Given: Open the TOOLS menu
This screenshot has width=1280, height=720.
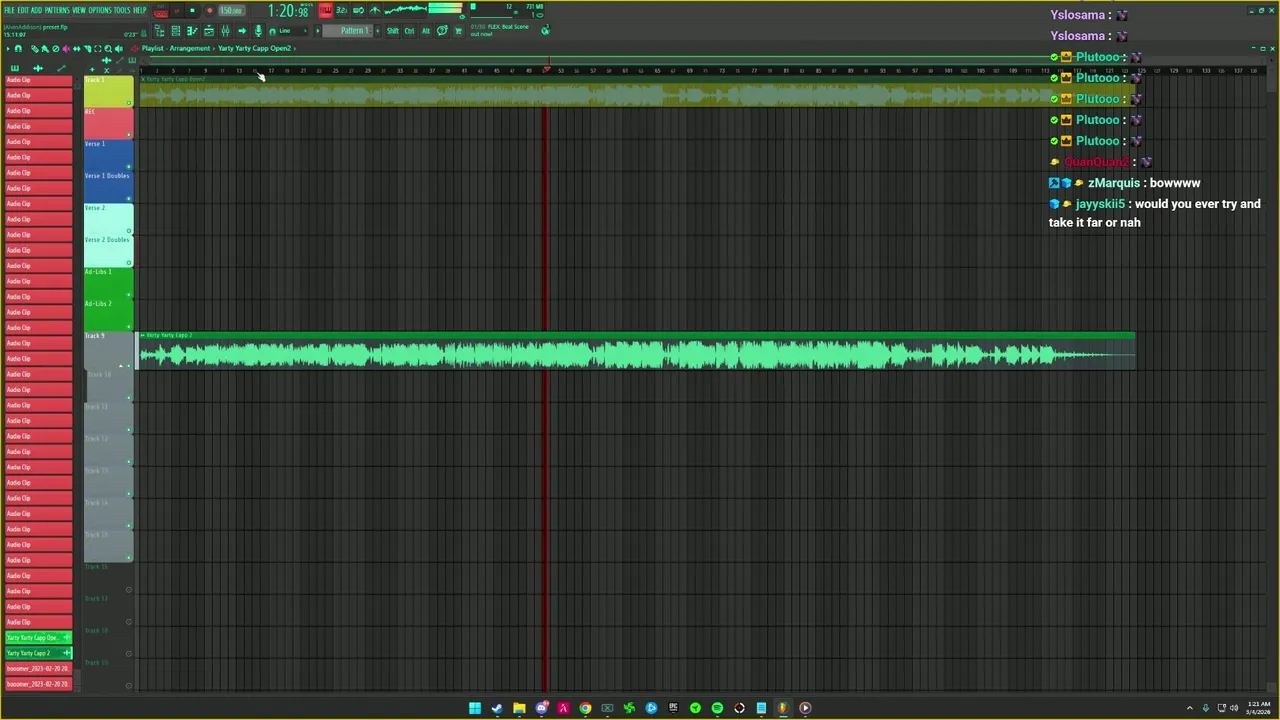Looking at the screenshot, I should pos(122,10).
